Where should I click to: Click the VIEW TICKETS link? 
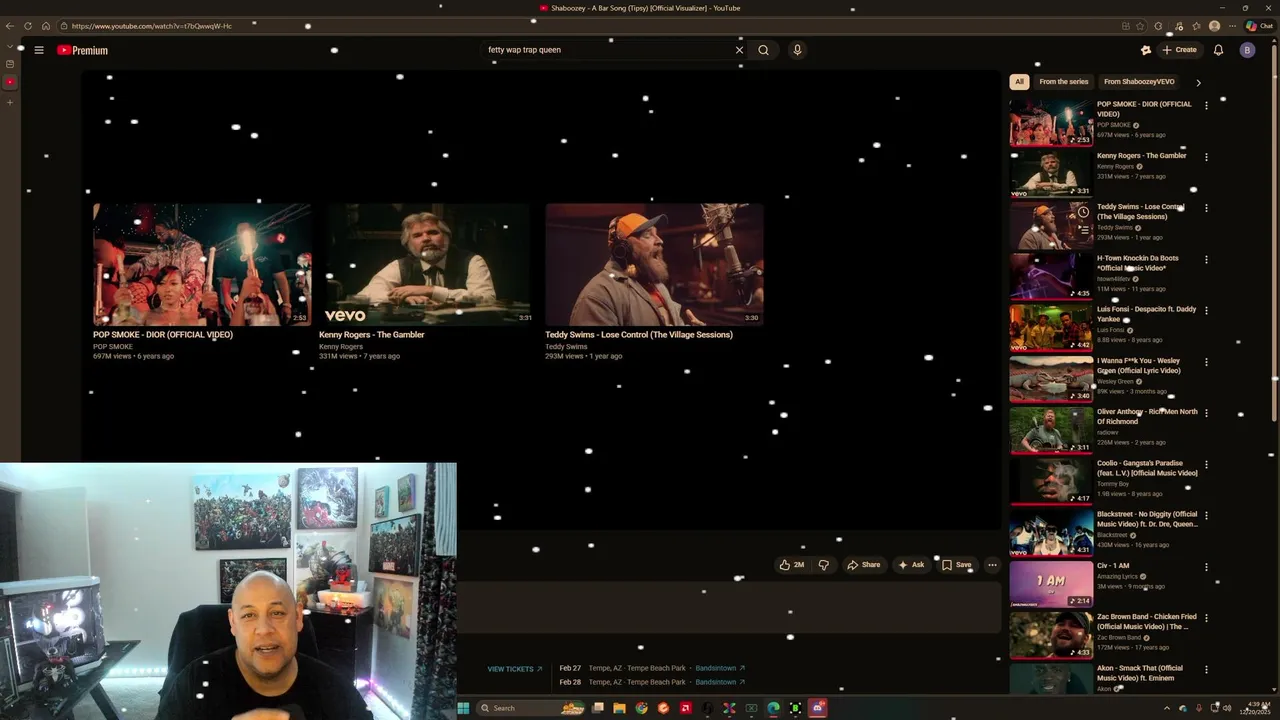pyautogui.click(x=514, y=669)
